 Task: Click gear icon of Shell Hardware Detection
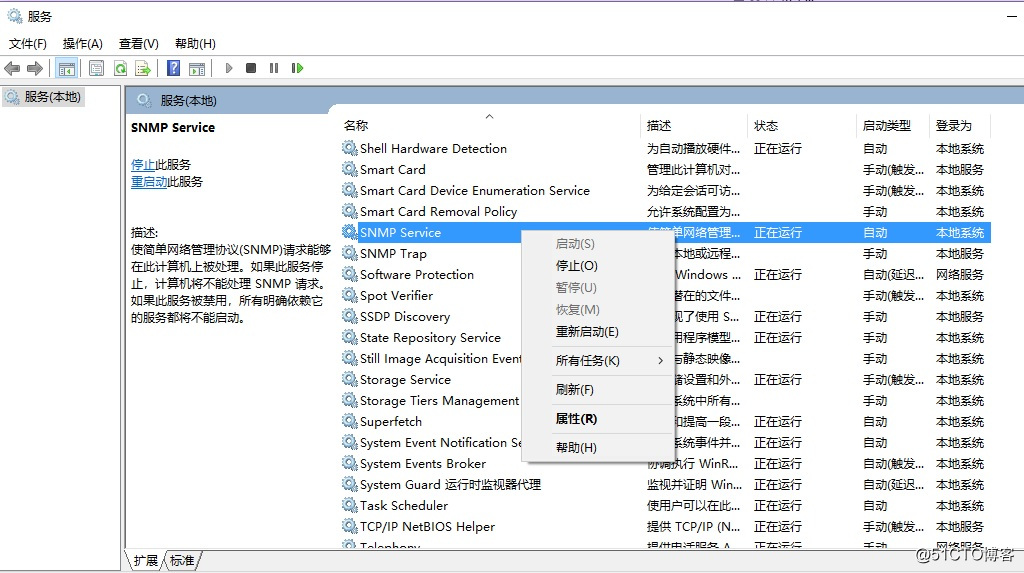(349, 148)
